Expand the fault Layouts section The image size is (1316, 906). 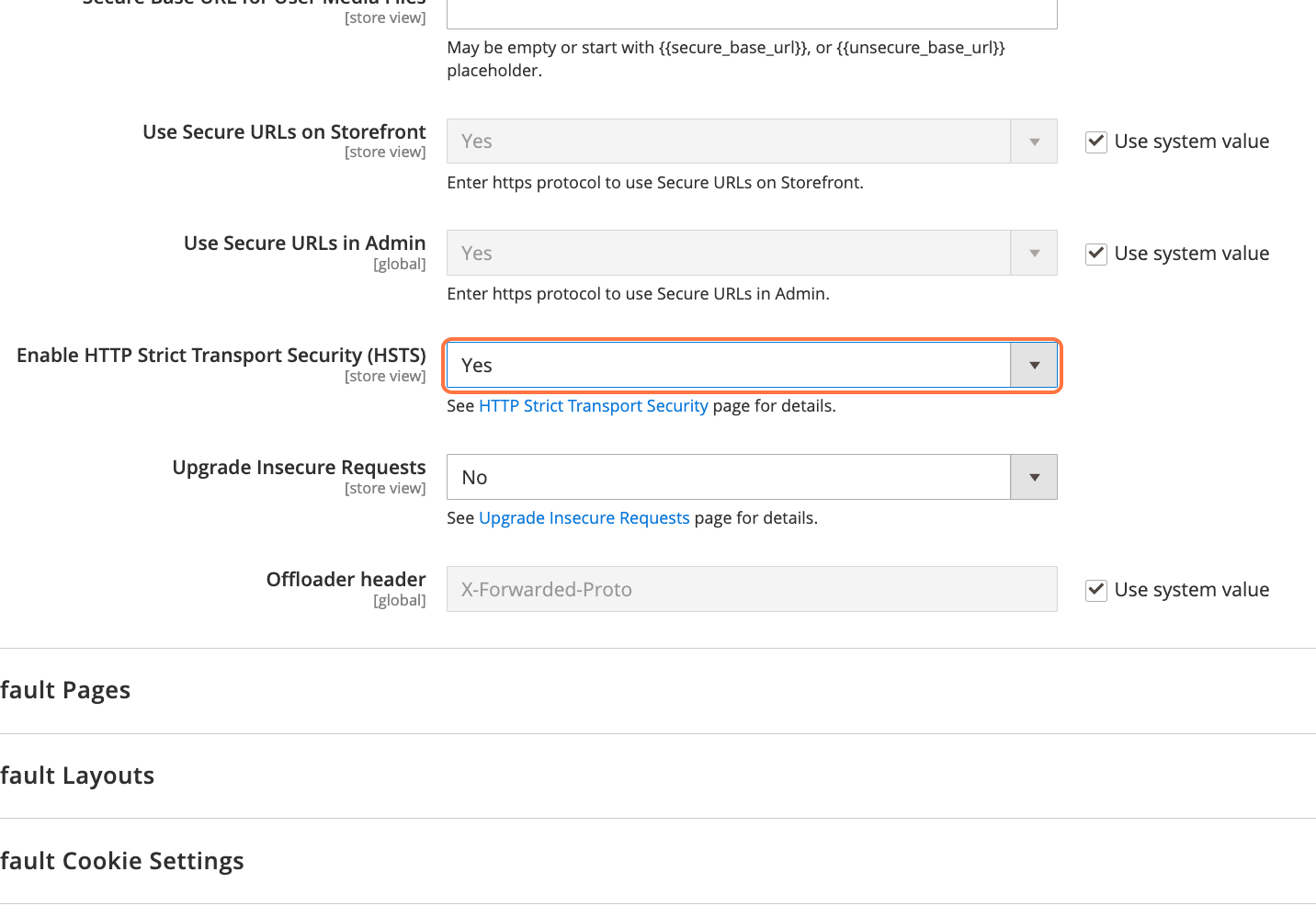(77, 776)
